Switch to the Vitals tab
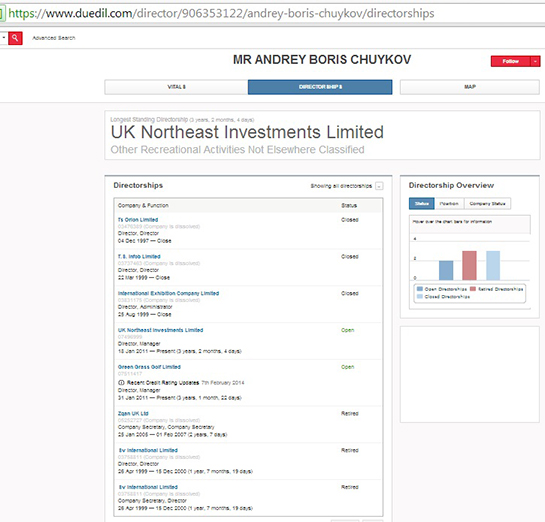 (x=176, y=87)
